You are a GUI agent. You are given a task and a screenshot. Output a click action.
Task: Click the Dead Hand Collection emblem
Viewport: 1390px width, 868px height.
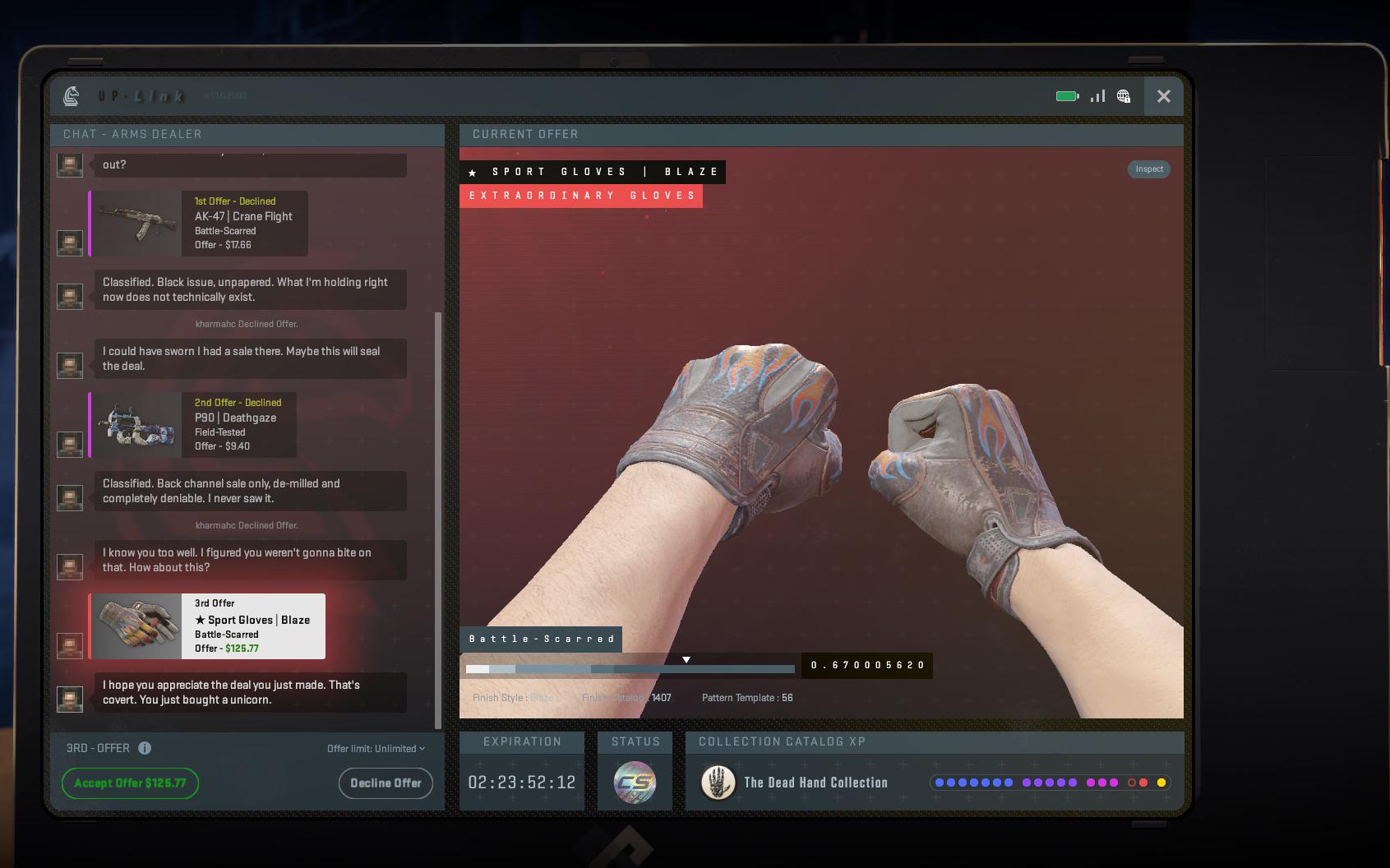click(x=718, y=783)
